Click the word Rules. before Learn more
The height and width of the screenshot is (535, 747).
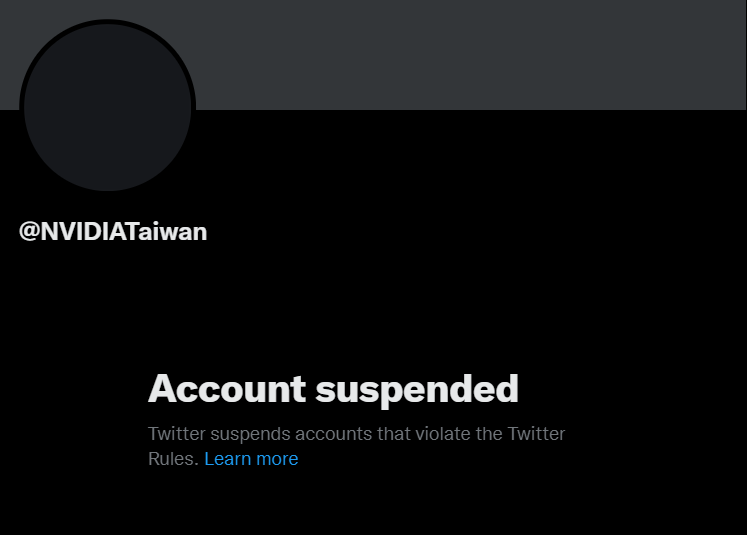(173, 459)
